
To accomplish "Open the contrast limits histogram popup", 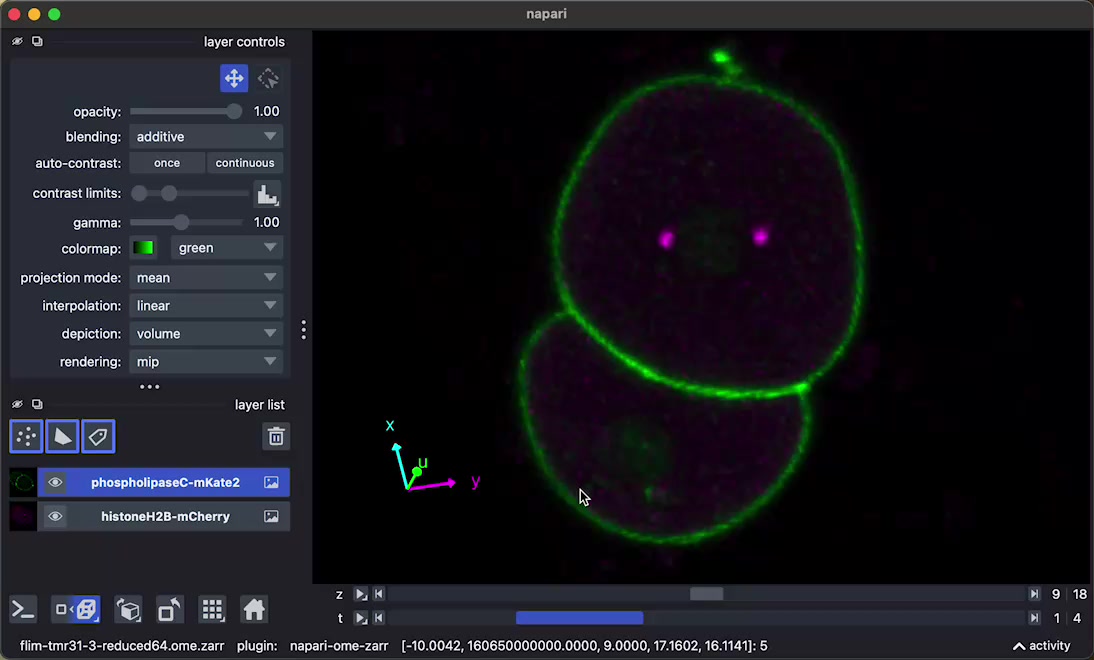I will [x=267, y=193].
